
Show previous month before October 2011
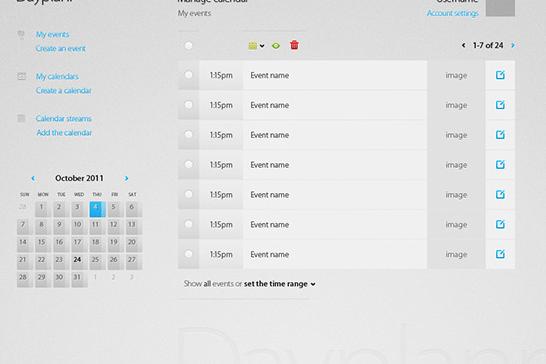[x=33, y=178]
